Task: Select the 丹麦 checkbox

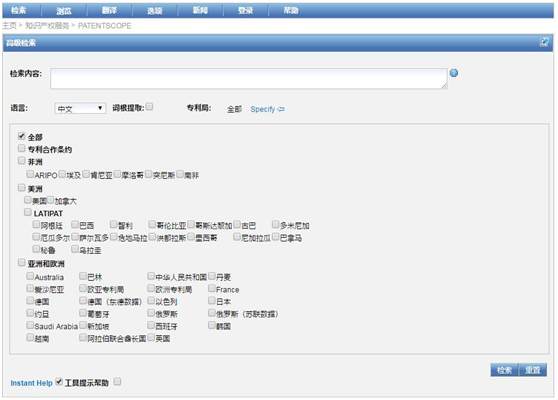Action: 212,276
